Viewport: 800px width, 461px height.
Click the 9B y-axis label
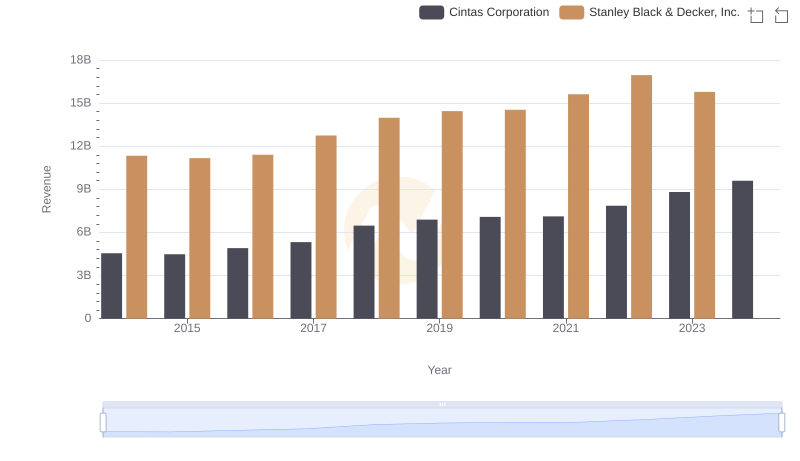pyautogui.click(x=84, y=189)
